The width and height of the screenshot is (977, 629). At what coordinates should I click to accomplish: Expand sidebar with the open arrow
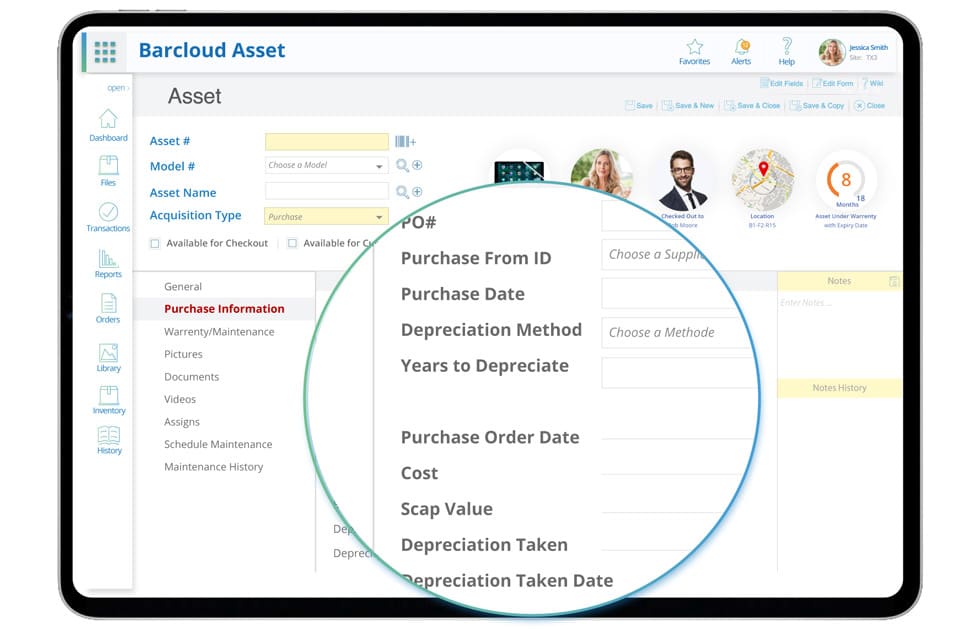[118, 88]
